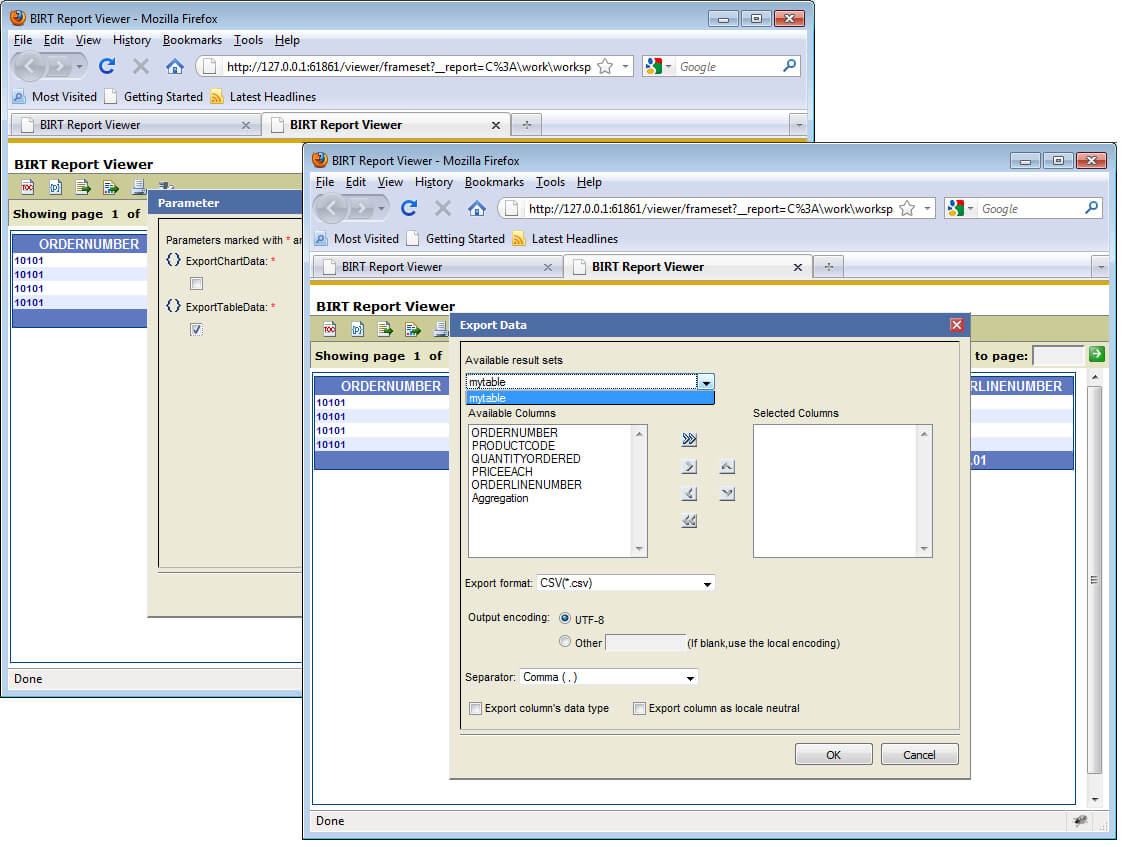The image size is (1125, 847).
Task: Click Home icon in front Firefox window
Action: click(476, 208)
